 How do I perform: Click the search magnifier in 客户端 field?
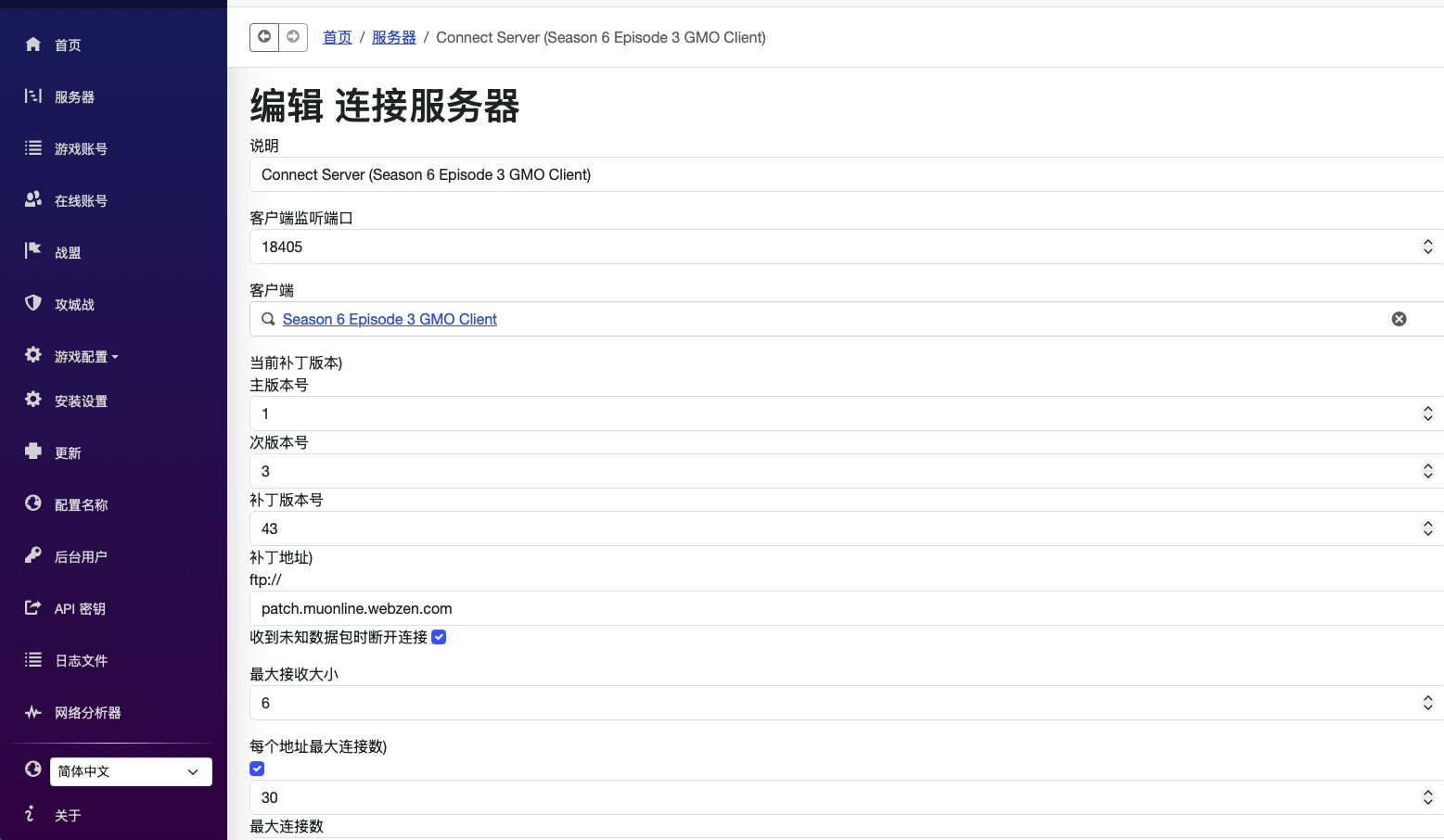pyautogui.click(x=268, y=319)
